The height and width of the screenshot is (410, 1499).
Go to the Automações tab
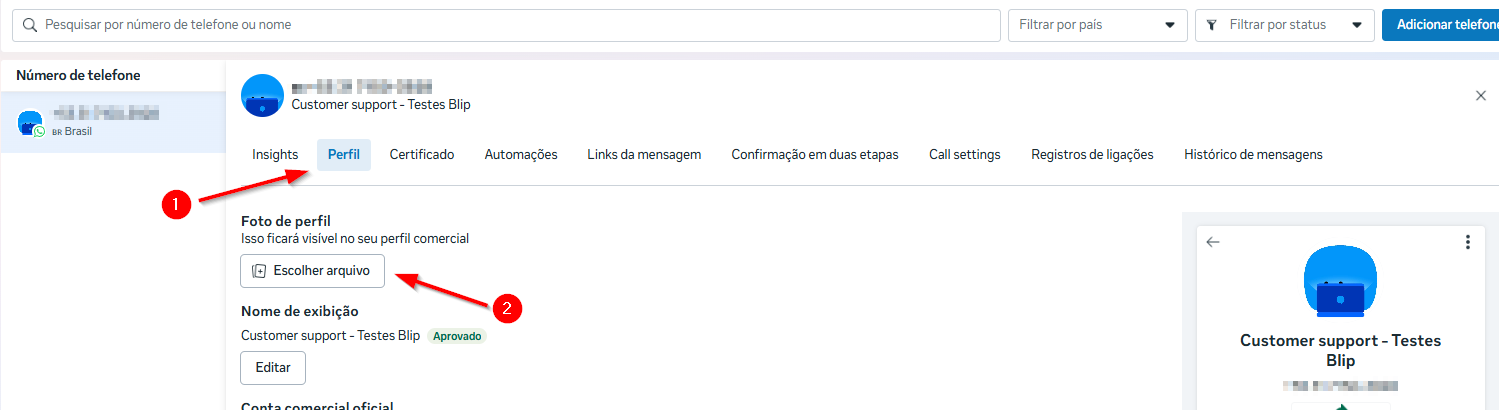[x=521, y=155]
